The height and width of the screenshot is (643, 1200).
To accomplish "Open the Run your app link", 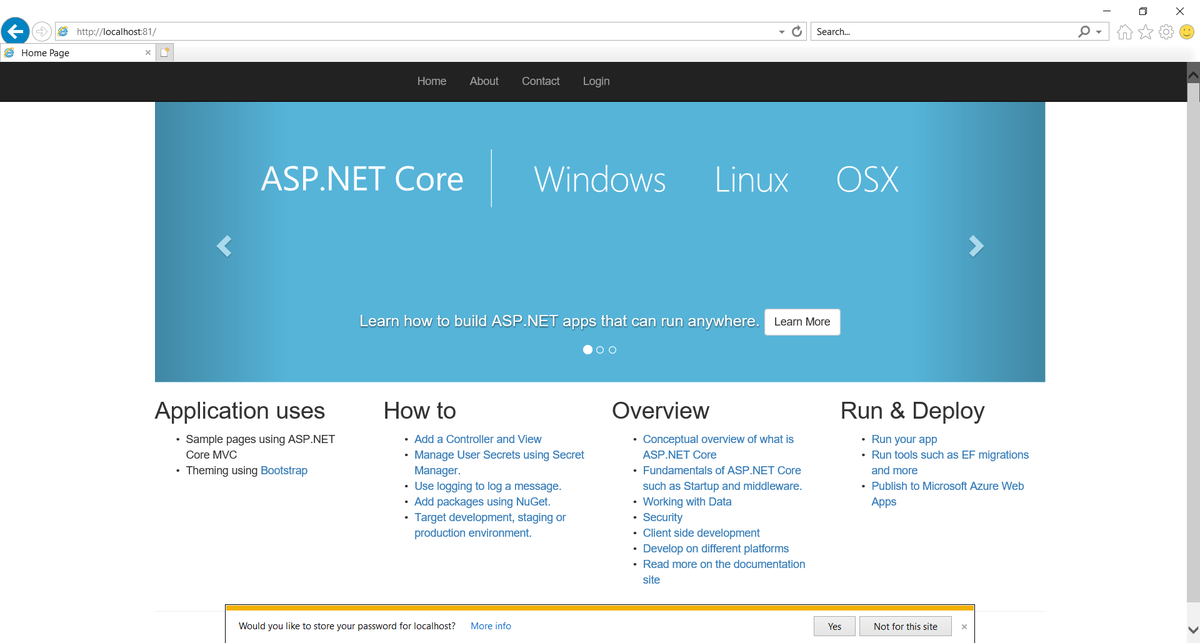I will tap(904, 439).
